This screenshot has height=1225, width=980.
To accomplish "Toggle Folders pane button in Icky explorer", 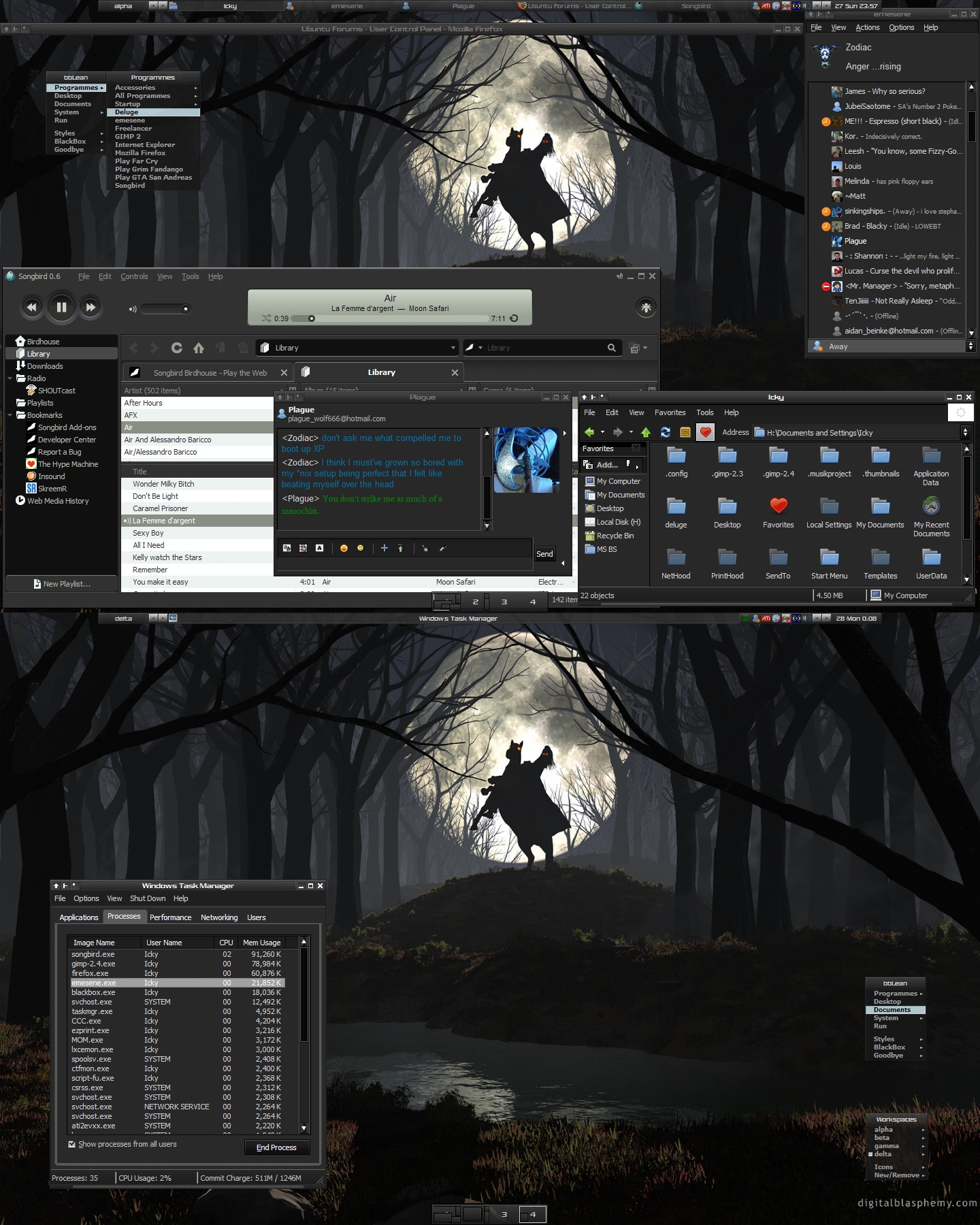I will tap(685, 432).
